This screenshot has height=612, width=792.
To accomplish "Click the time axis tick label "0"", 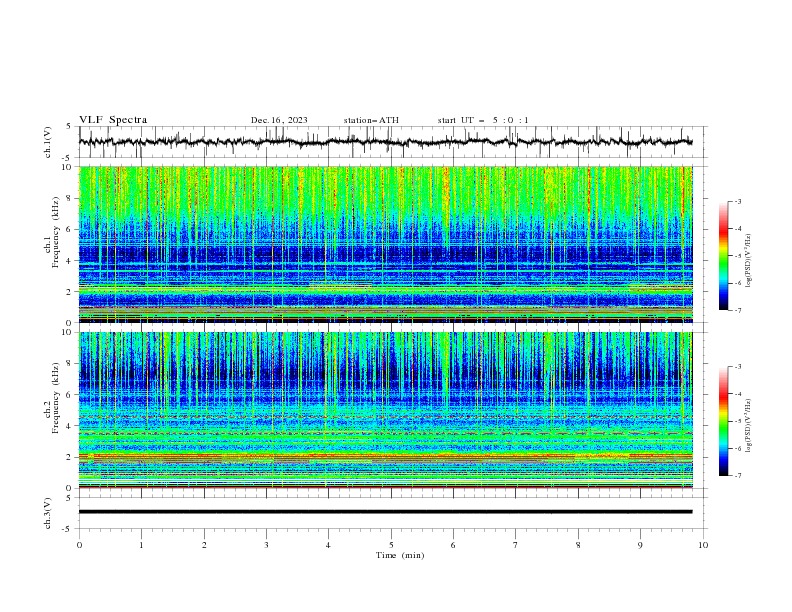I will pyautogui.click(x=79, y=545).
